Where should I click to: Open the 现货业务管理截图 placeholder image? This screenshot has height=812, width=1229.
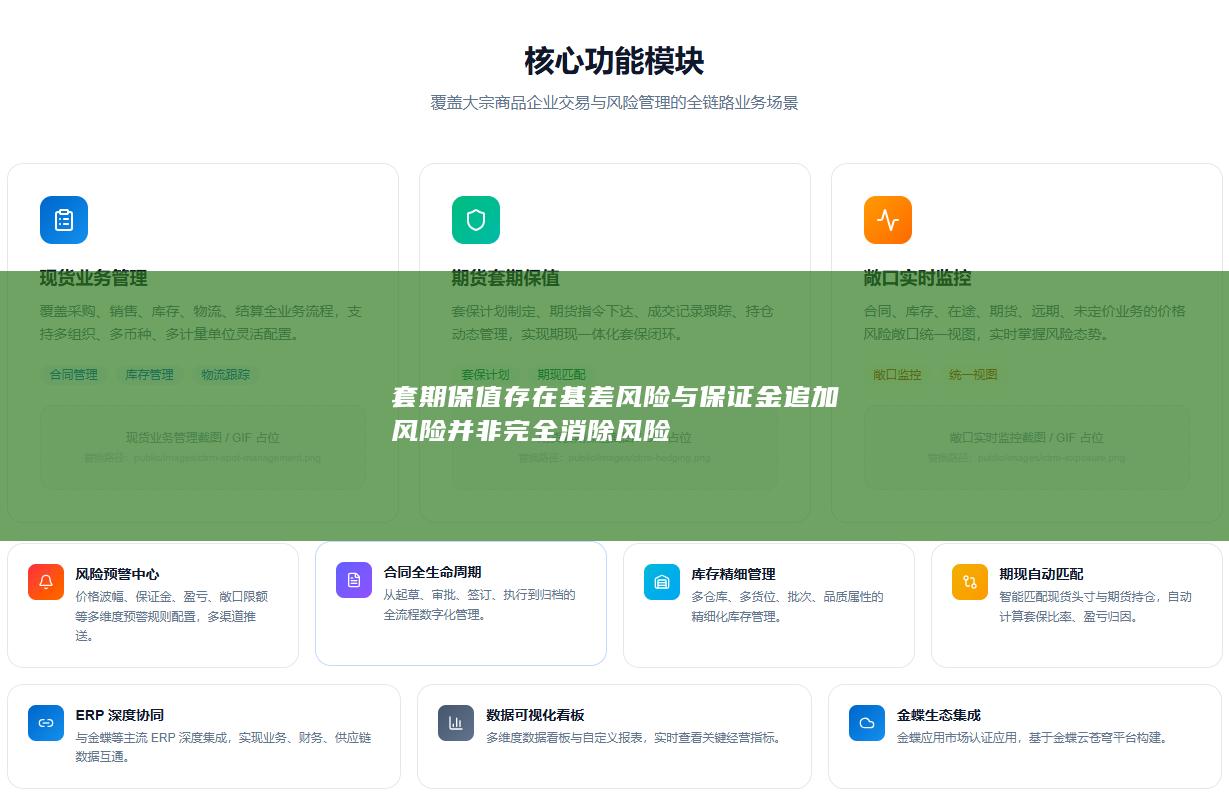[x=203, y=447]
